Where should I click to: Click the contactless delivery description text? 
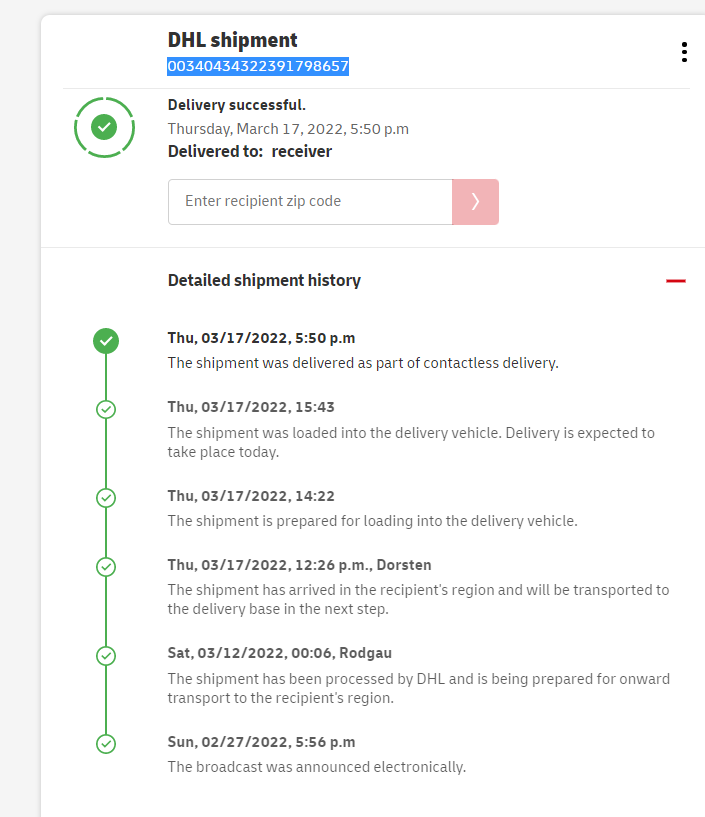click(x=362, y=363)
